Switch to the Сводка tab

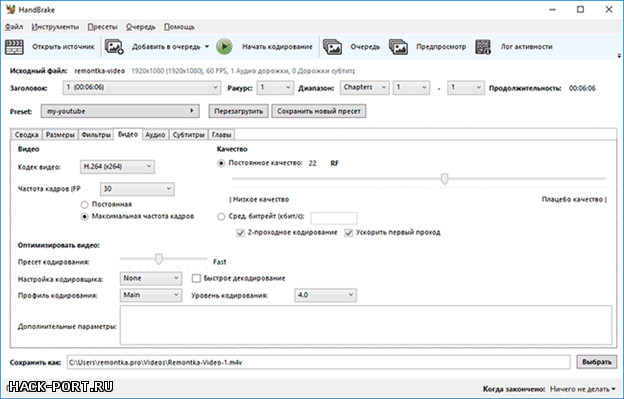pyautogui.click(x=27, y=135)
